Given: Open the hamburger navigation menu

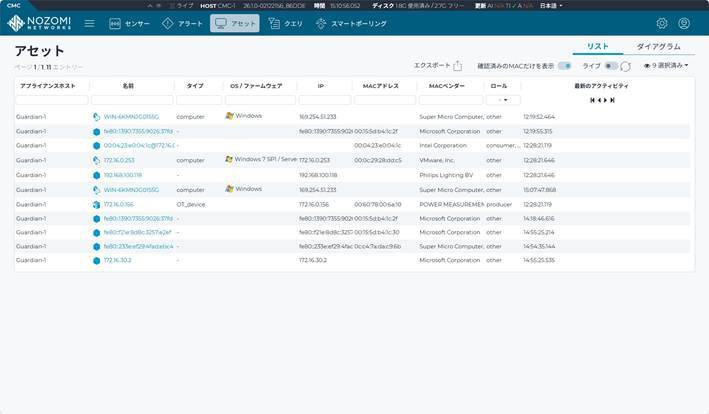Looking at the screenshot, I should 89,23.
